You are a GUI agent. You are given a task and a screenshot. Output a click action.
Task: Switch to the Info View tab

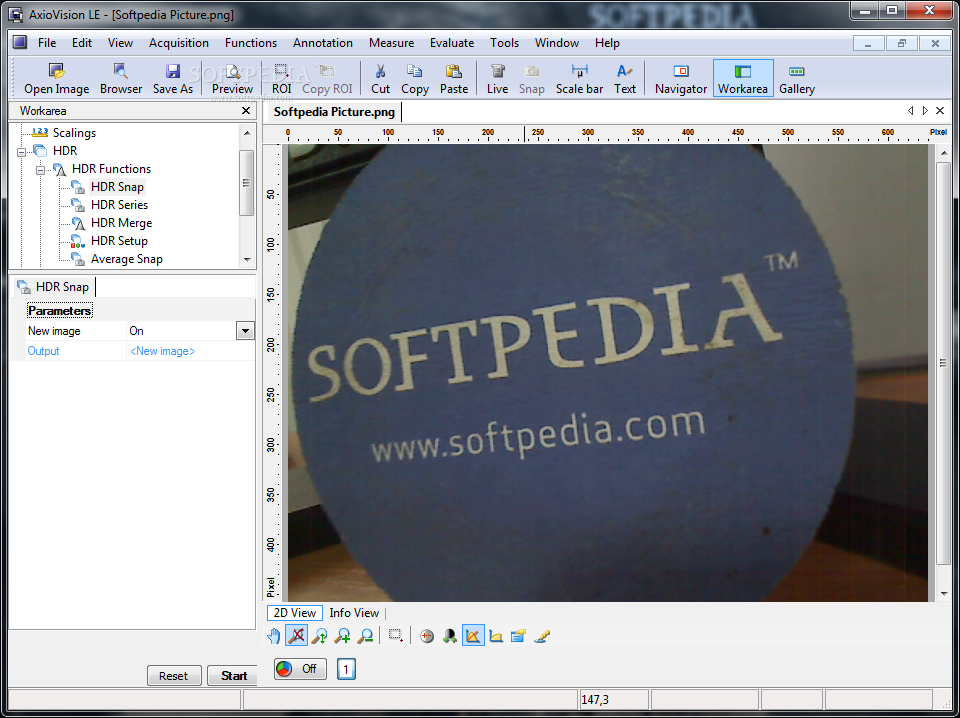(354, 613)
